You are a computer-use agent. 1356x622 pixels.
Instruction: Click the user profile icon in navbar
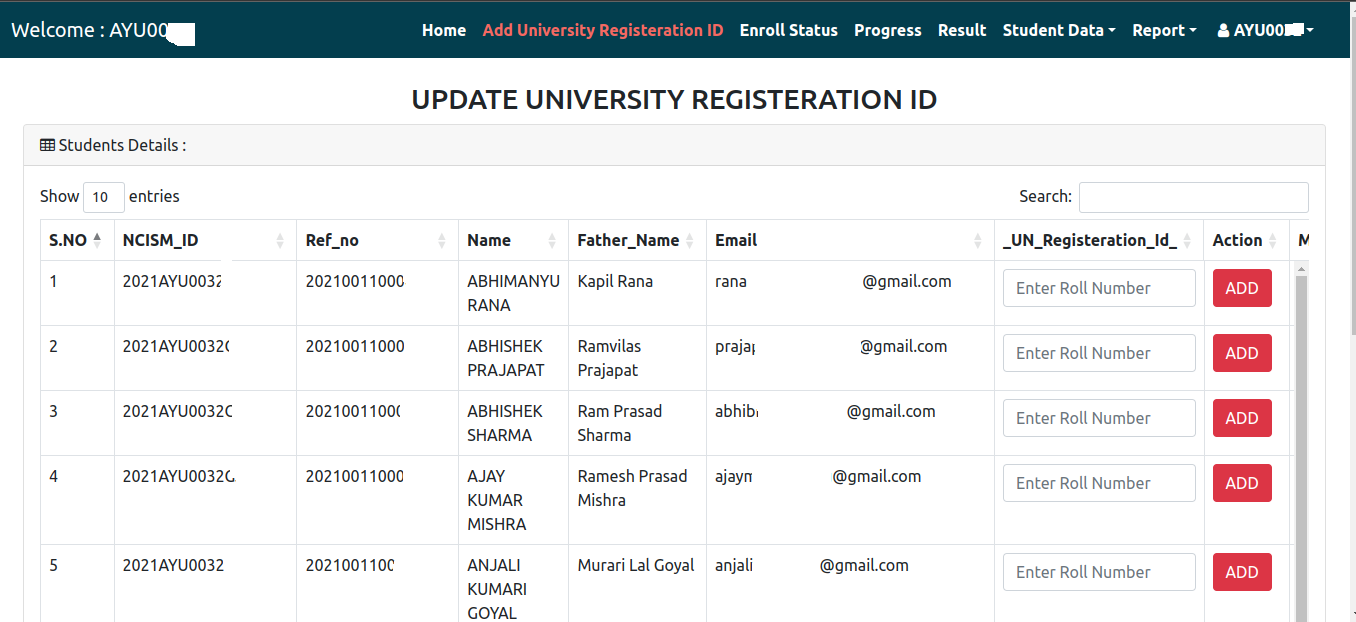[1223, 30]
